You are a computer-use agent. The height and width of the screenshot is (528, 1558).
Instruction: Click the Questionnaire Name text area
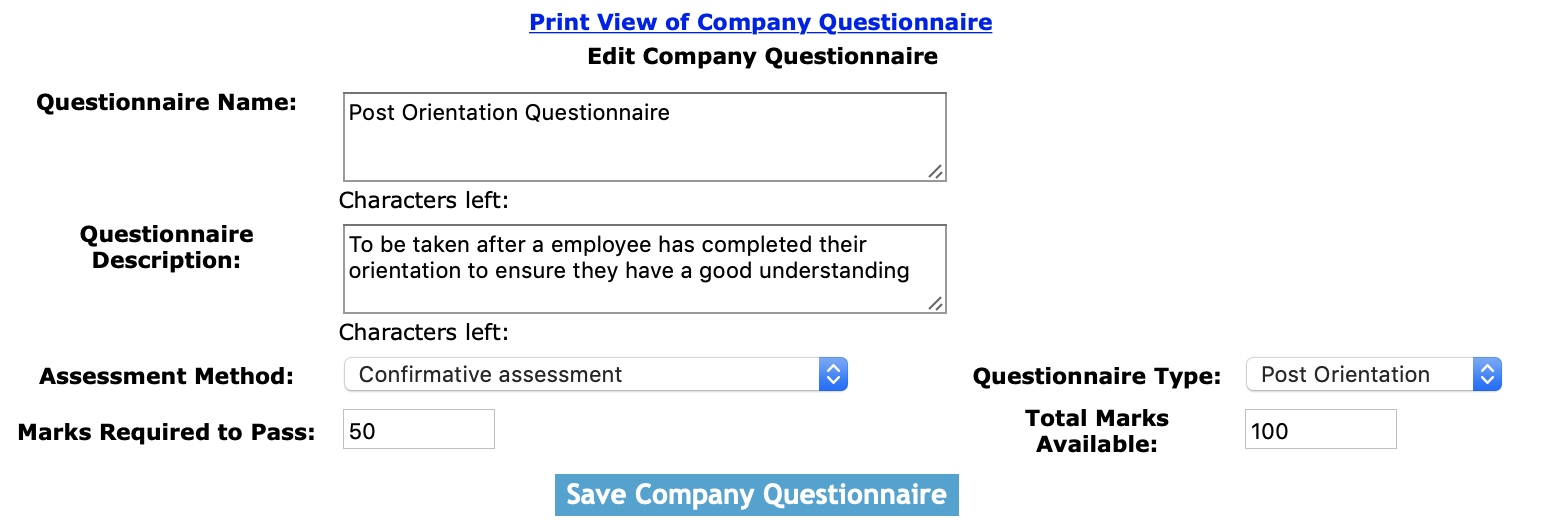click(644, 137)
